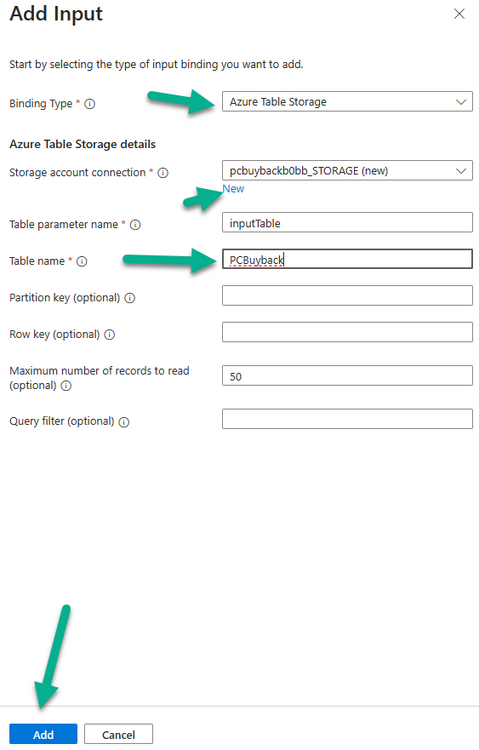The width and height of the screenshot is (479, 750).
Task: Click the Add button
Action: tap(43, 734)
